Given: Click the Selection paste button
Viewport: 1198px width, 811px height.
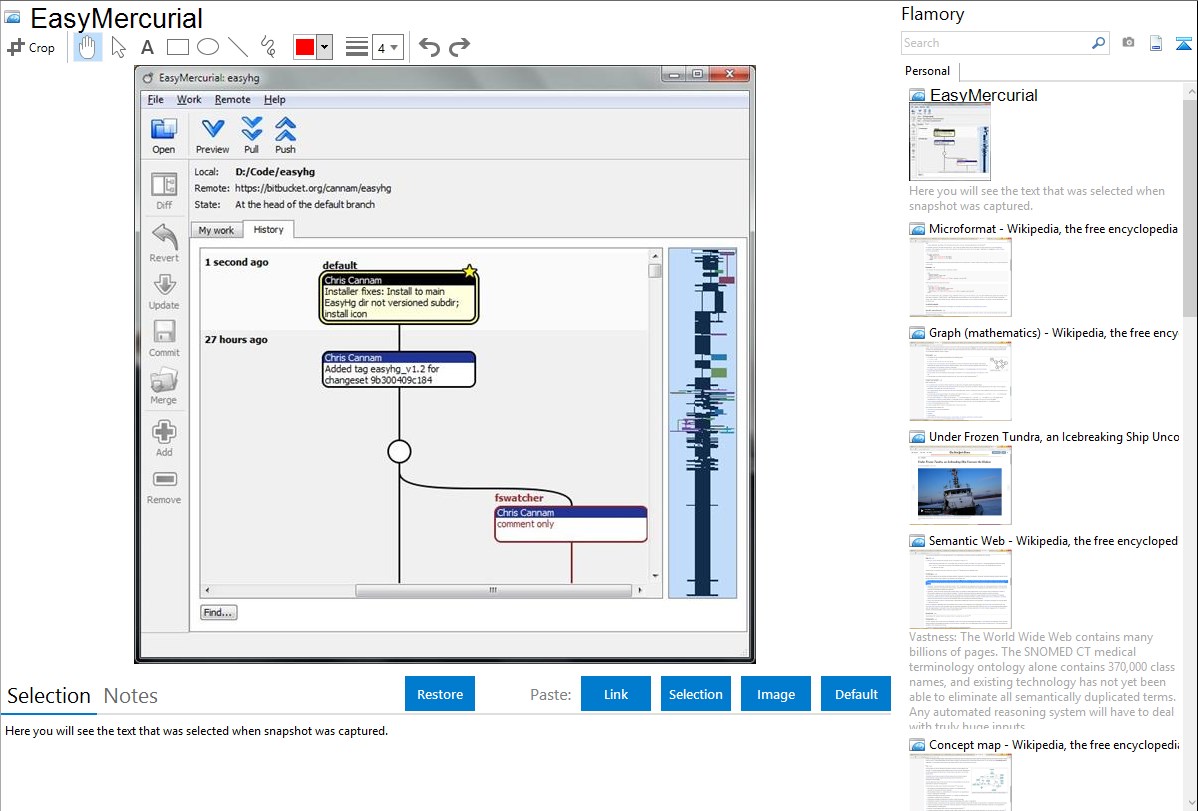Looking at the screenshot, I should coord(695,694).
